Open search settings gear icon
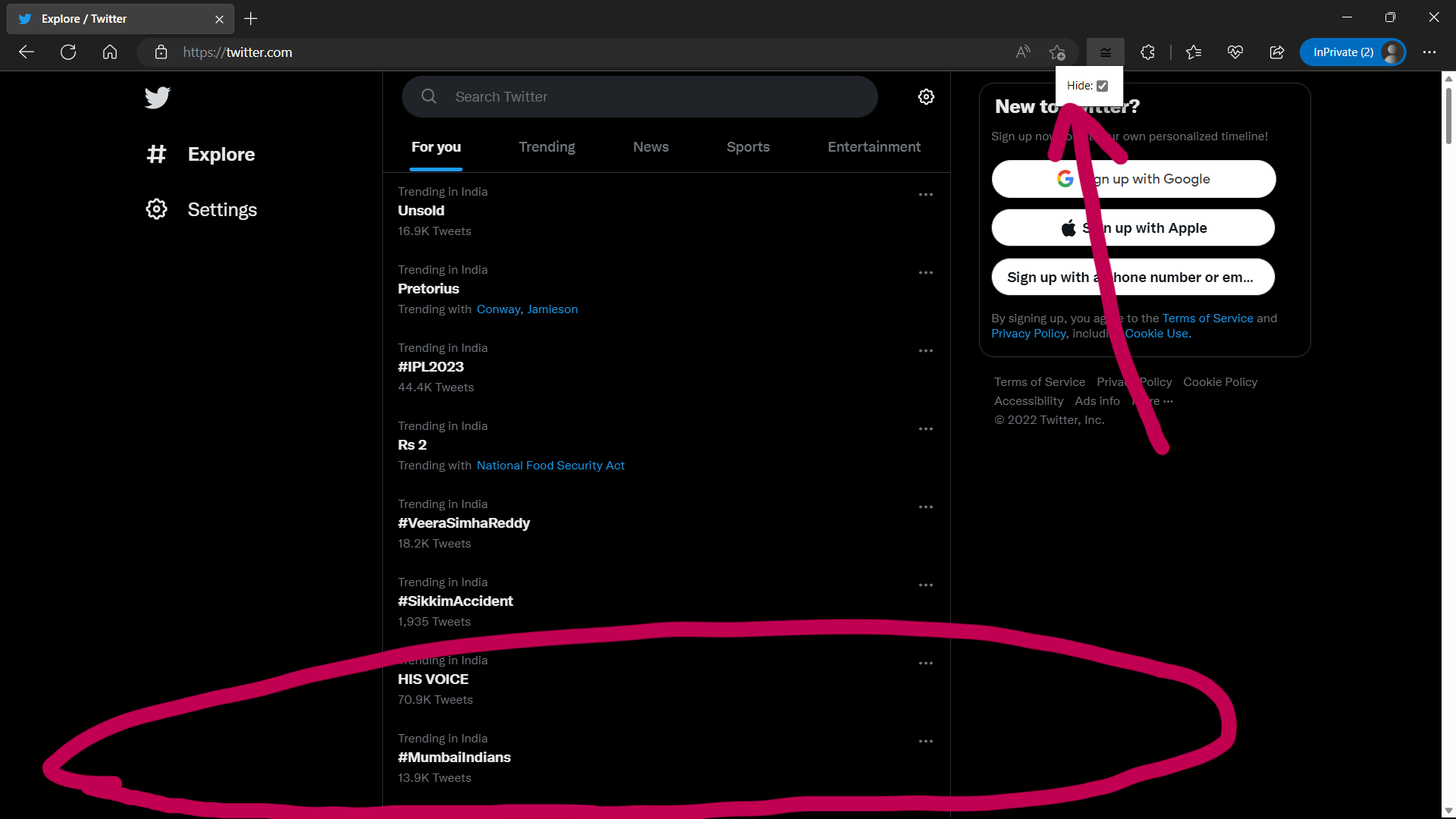 926,97
